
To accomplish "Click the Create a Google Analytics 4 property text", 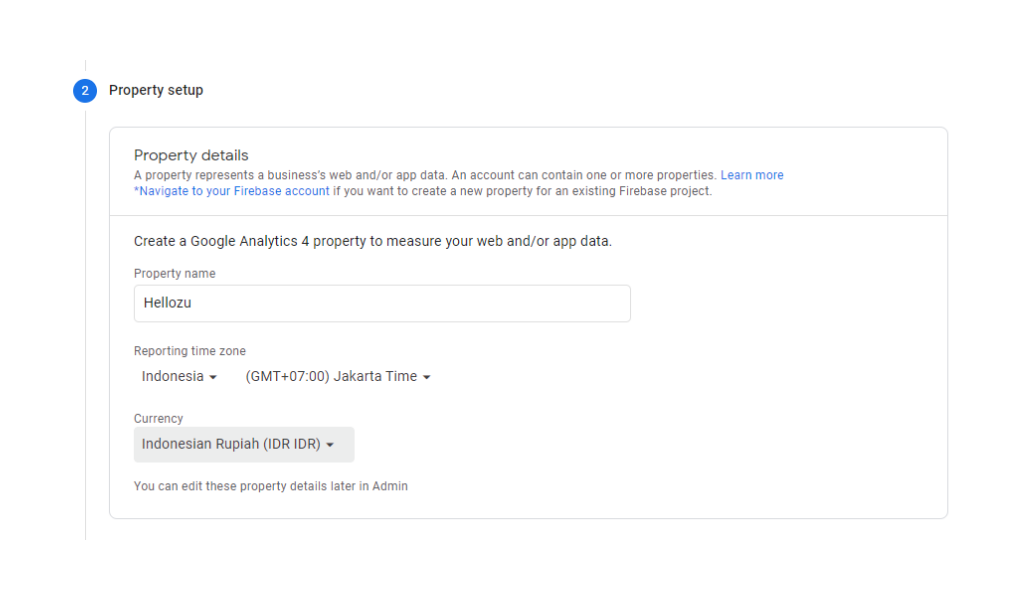I will [x=372, y=241].
